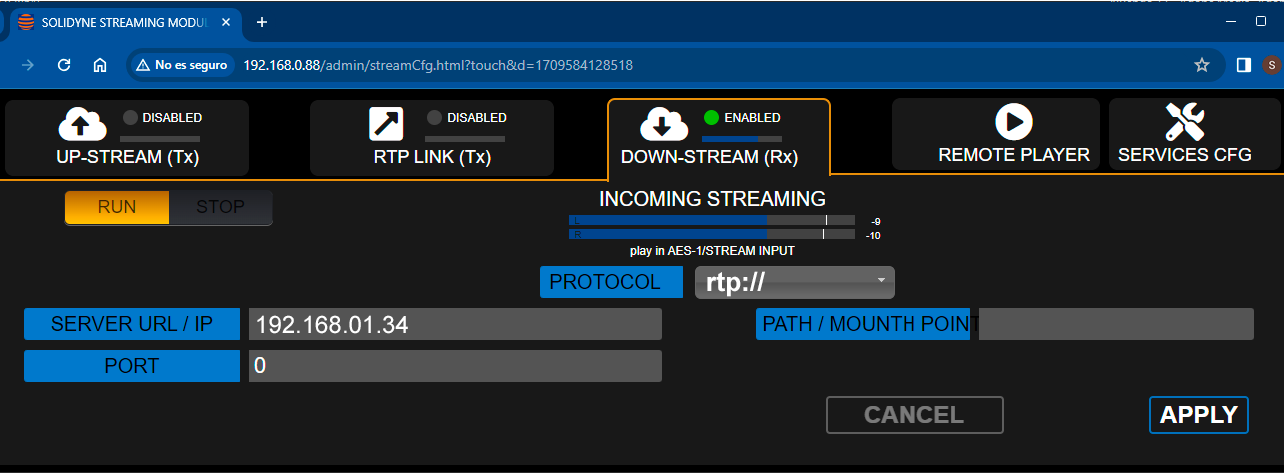Click 'play in AES-1/STREAM INPUT' text
Screen dimensions: 1284x473
click(712, 251)
